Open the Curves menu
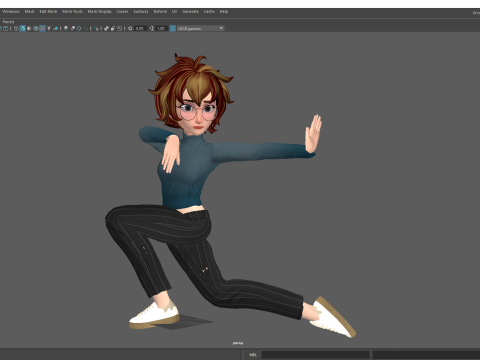The height and width of the screenshot is (360, 480). (122, 12)
